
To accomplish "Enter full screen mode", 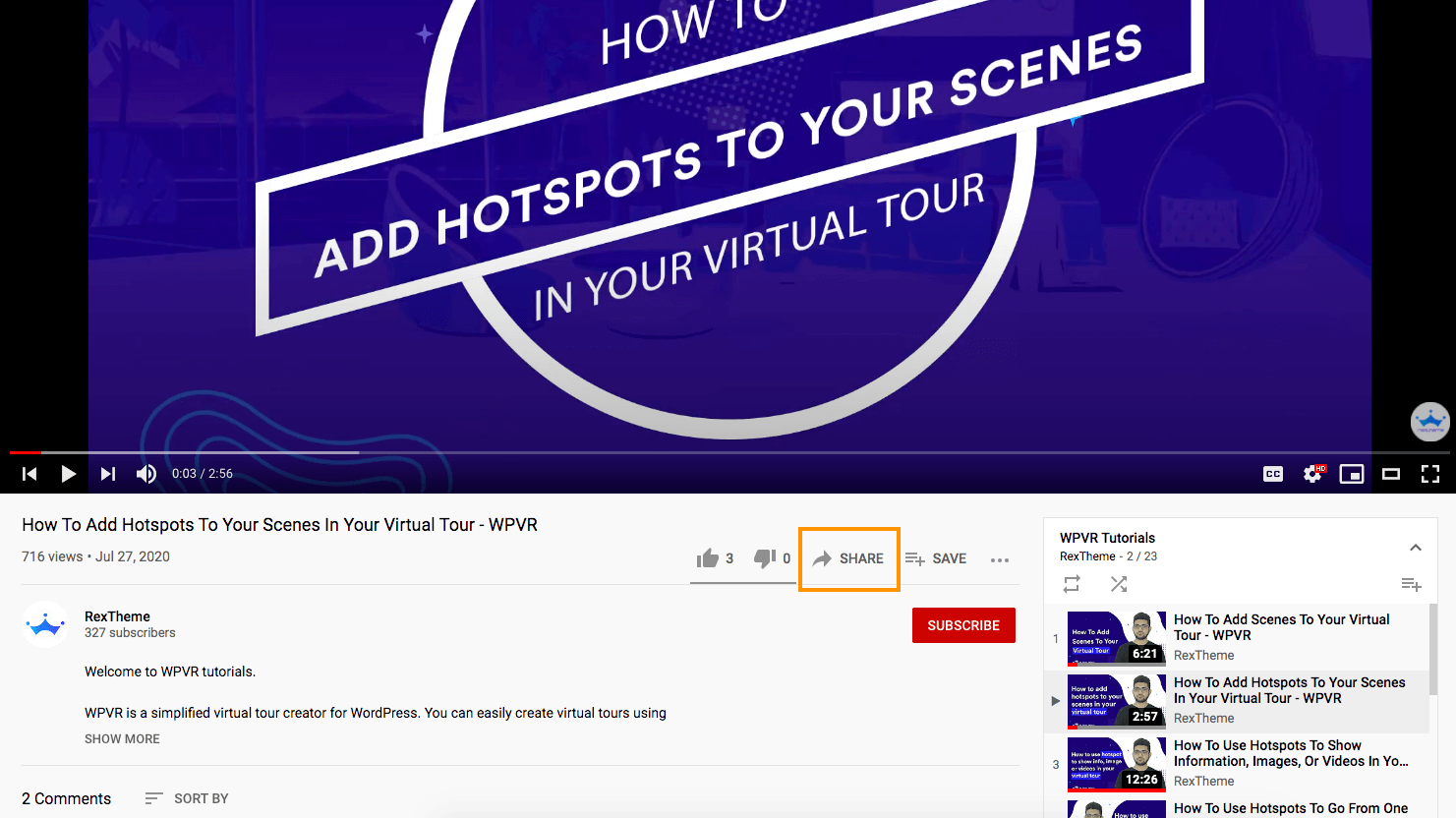I will 1430,474.
